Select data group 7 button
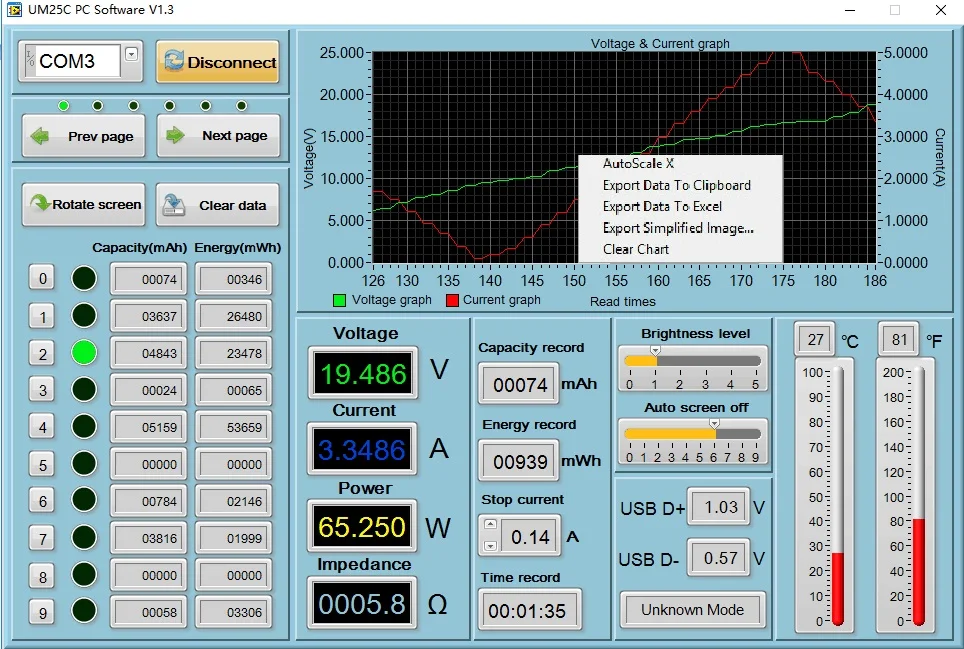The width and height of the screenshot is (964, 649). [x=42, y=539]
